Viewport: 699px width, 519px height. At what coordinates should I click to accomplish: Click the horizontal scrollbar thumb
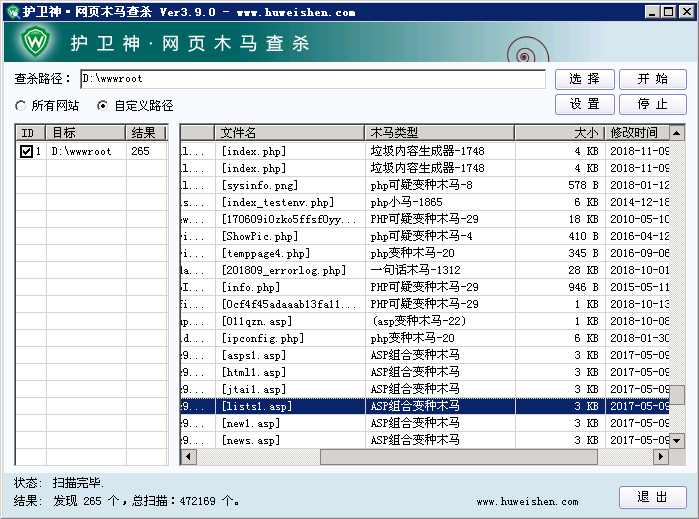click(459, 457)
